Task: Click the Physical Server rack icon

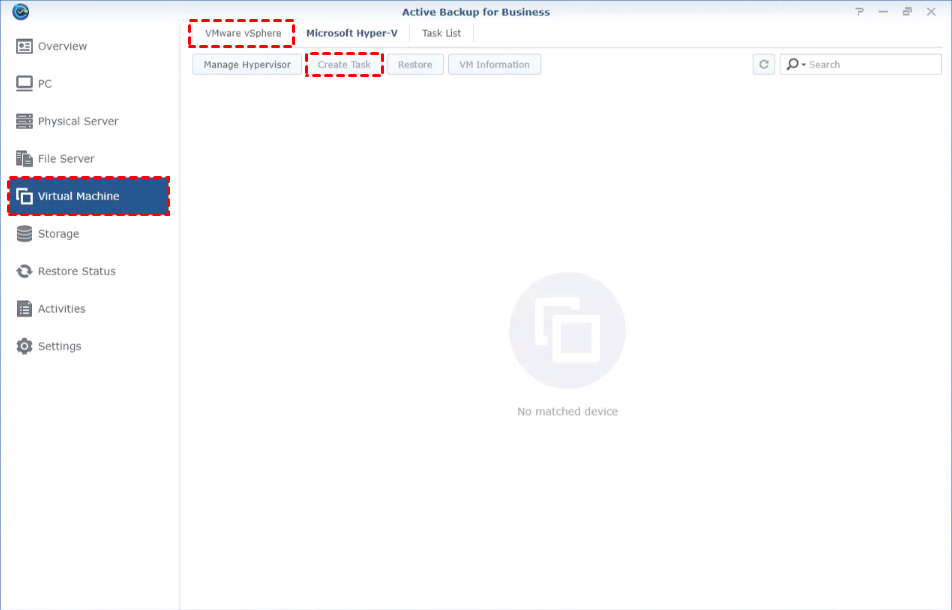Action: [x=24, y=121]
